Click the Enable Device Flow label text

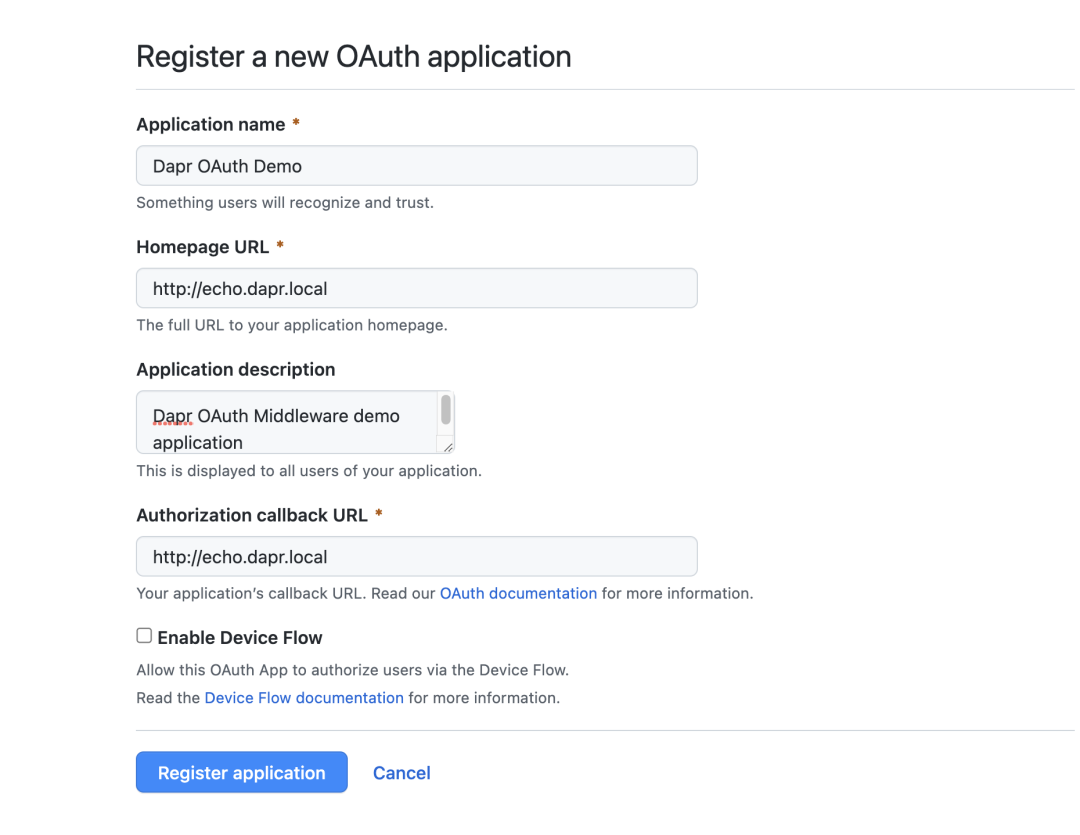[x=240, y=638]
